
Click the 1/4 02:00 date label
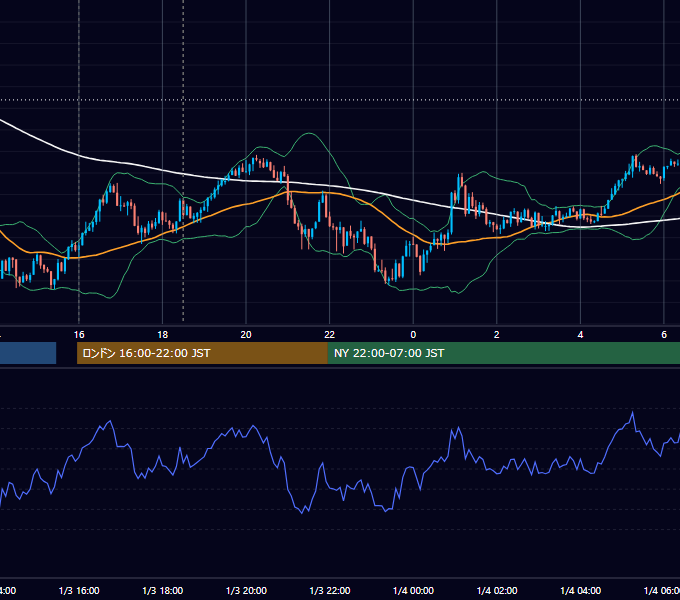[497, 590]
